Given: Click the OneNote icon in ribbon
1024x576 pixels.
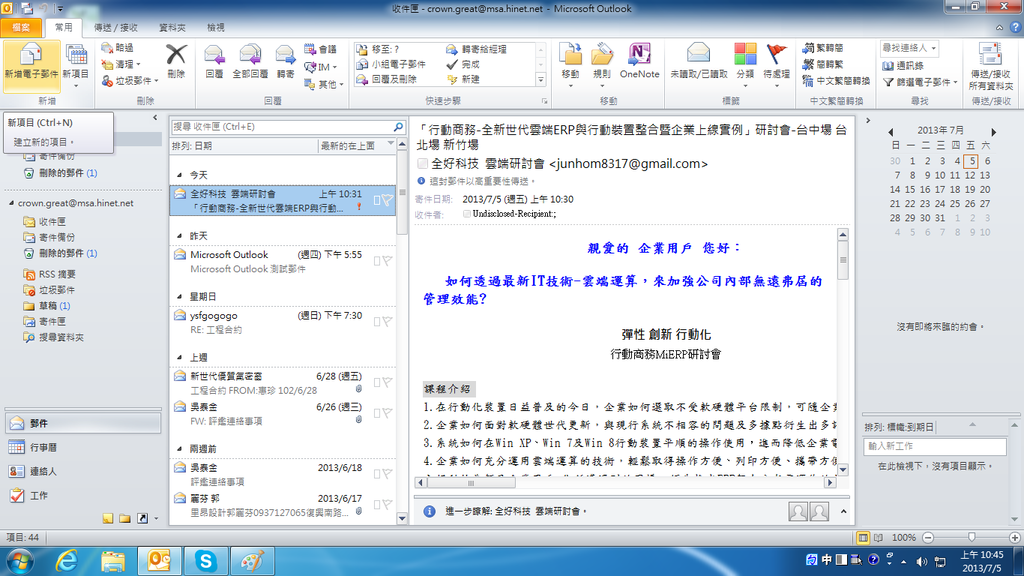Looking at the screenshot, I should coord(639,54).
